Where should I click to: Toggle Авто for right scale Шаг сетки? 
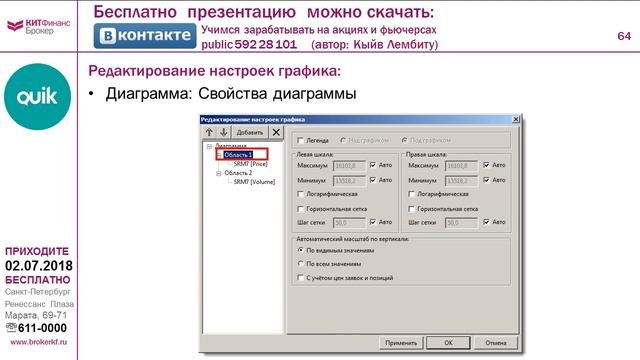point(486,222)
